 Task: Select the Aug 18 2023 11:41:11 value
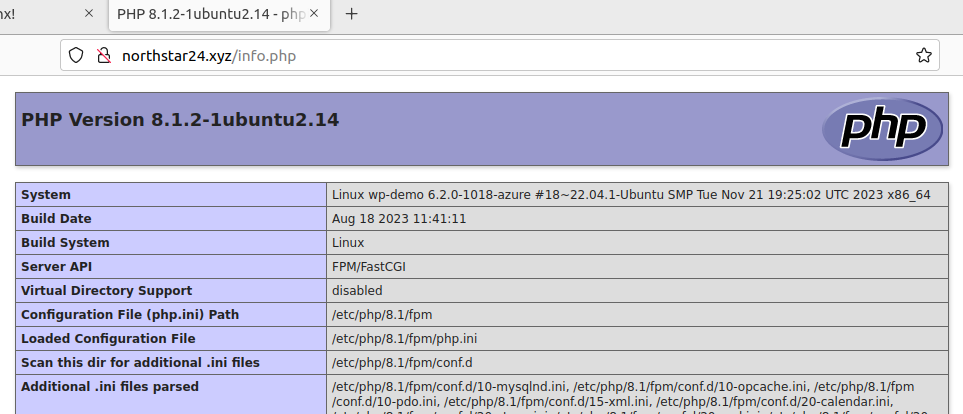point(399,219)
